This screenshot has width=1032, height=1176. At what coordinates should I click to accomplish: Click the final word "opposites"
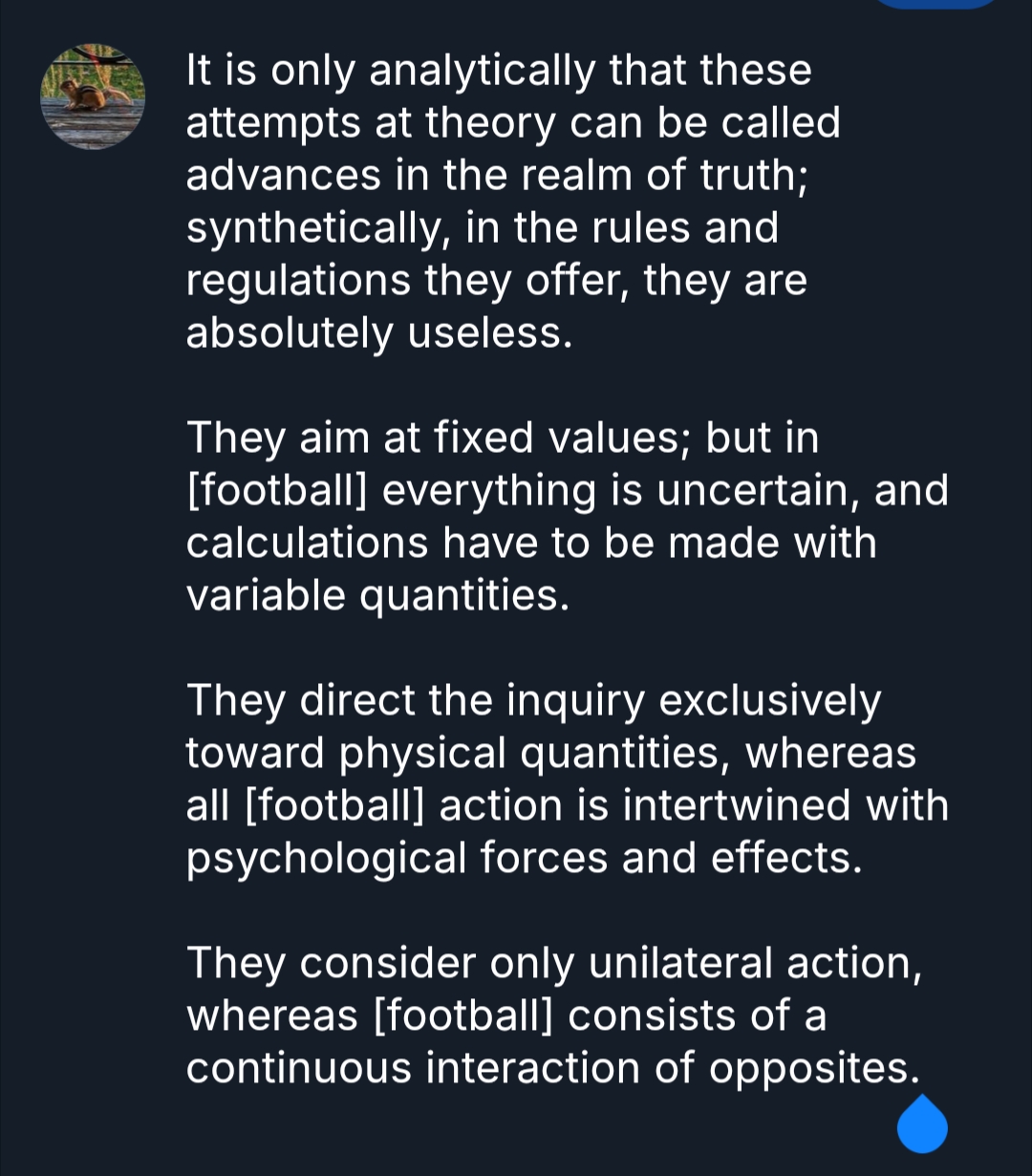812,1068
